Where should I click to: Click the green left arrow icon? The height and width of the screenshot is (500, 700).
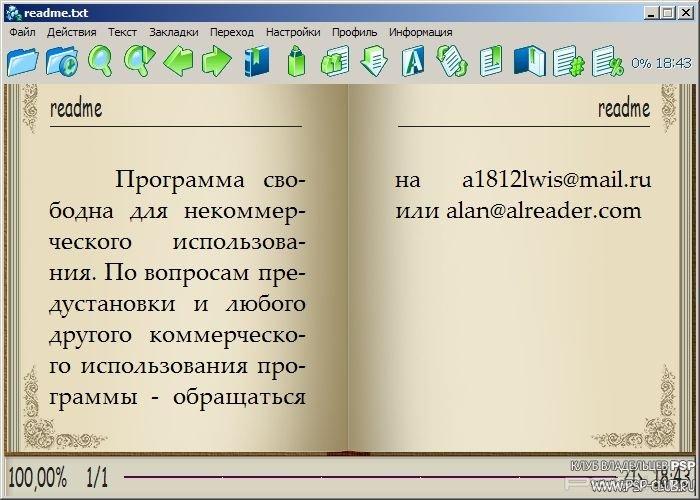[x=178, y=62]
